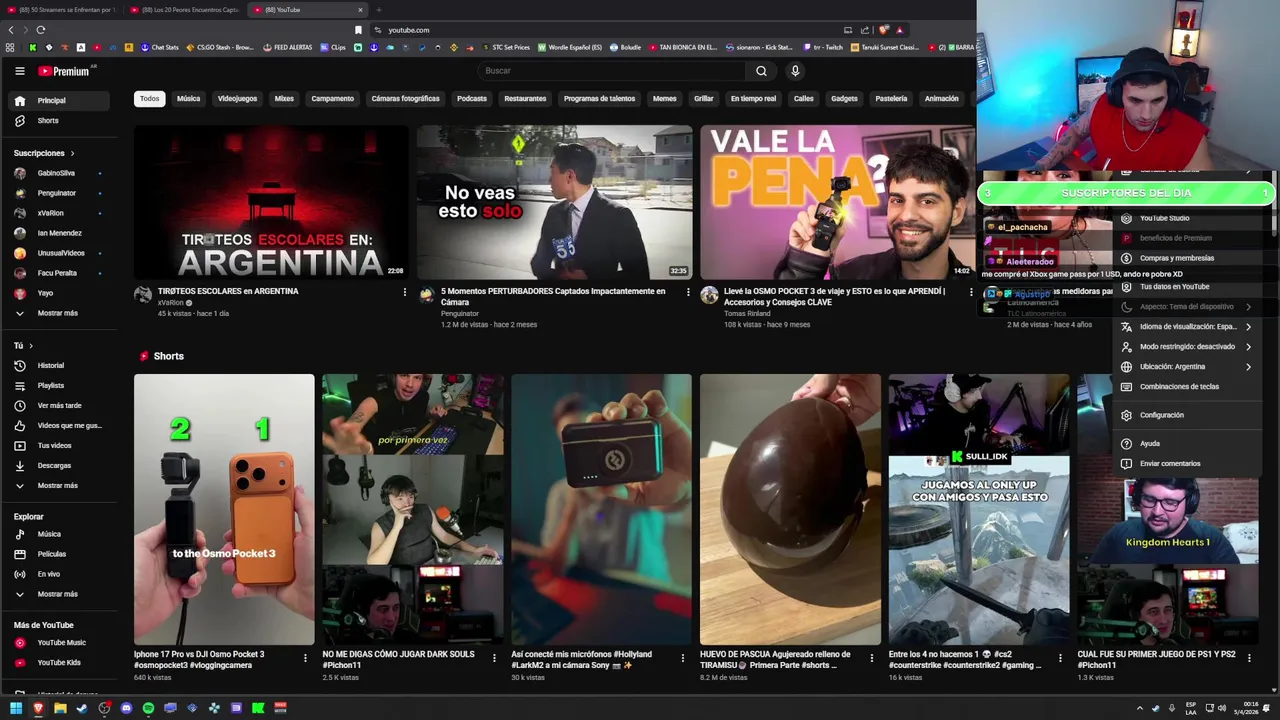Image resolution: width=1280 pixels, height=720 pixels.
Task: Click the bookmark icon in address bar
Action: 359,30
